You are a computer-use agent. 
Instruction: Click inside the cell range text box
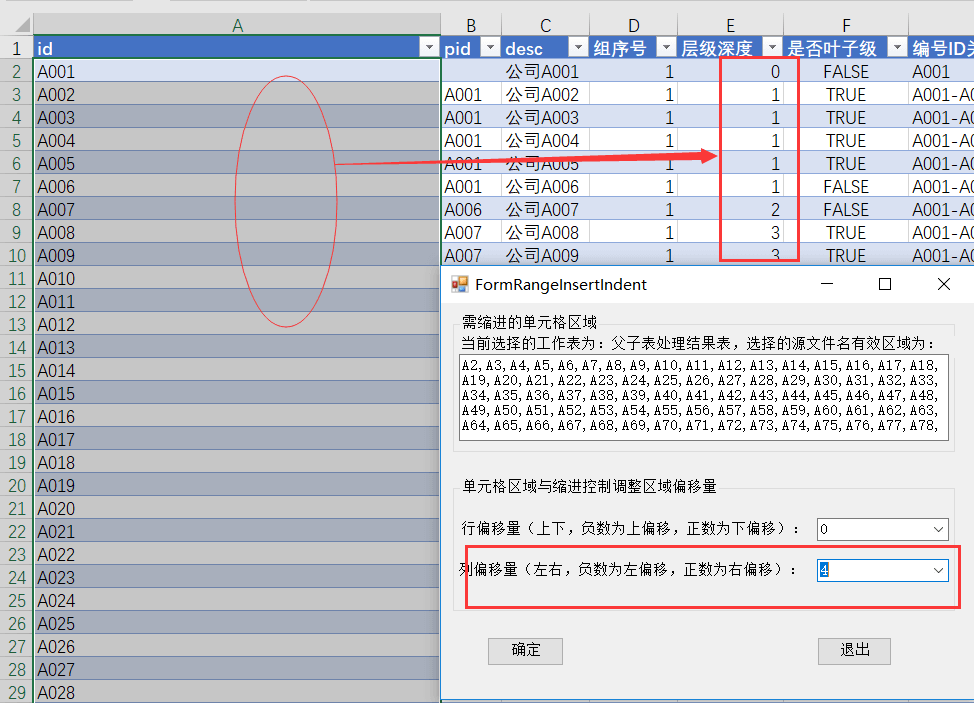(703, 397)
